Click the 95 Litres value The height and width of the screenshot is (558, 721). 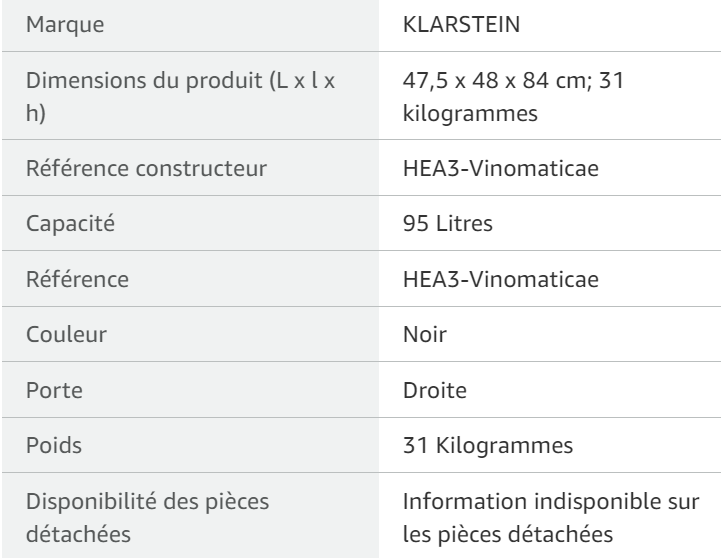tap(447, 223)
